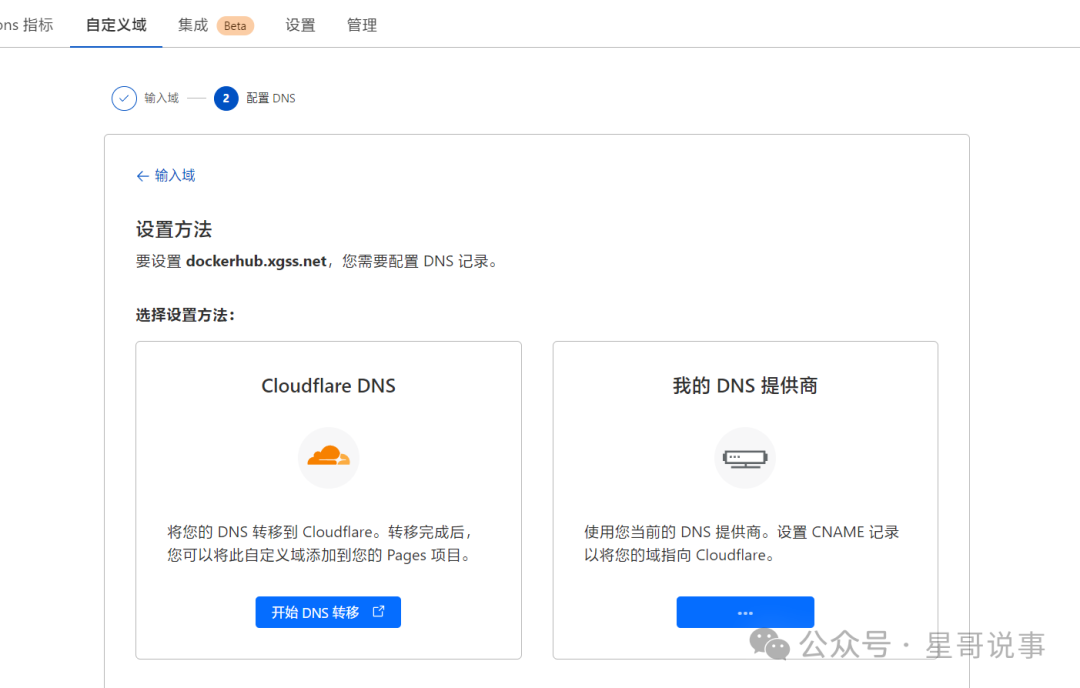Select the Cloudflare DNS card title
Image resolution: width=1080 pixels, height=688 pixels.
[x=329, y=386]
